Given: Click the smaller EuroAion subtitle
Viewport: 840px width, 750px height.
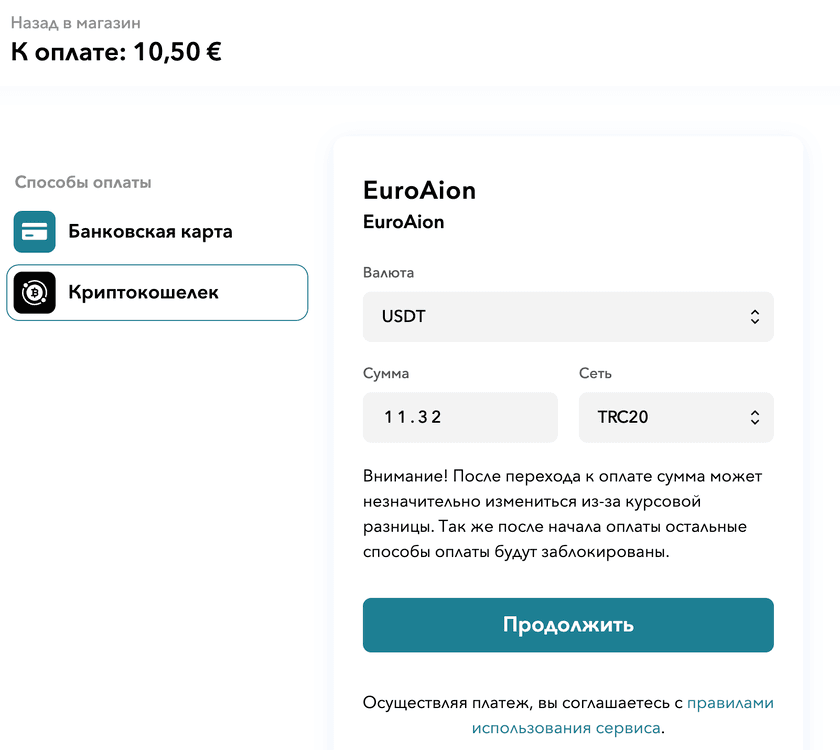Looking at the screenshot, I should click(x=403, y=222).
